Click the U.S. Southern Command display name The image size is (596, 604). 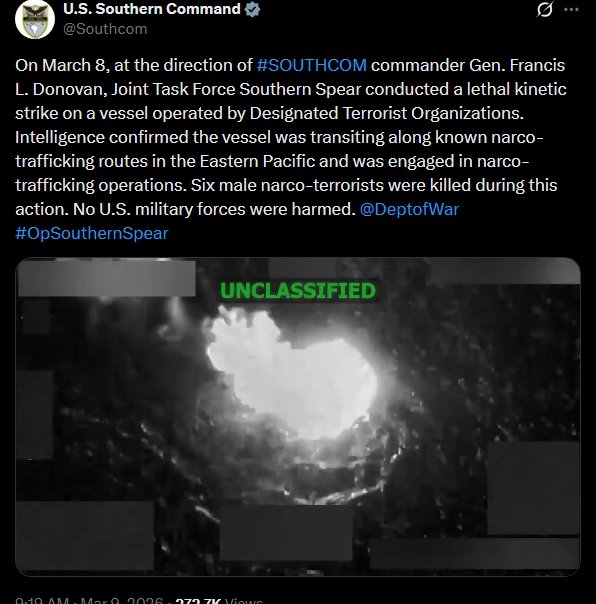tap(152, 9)
